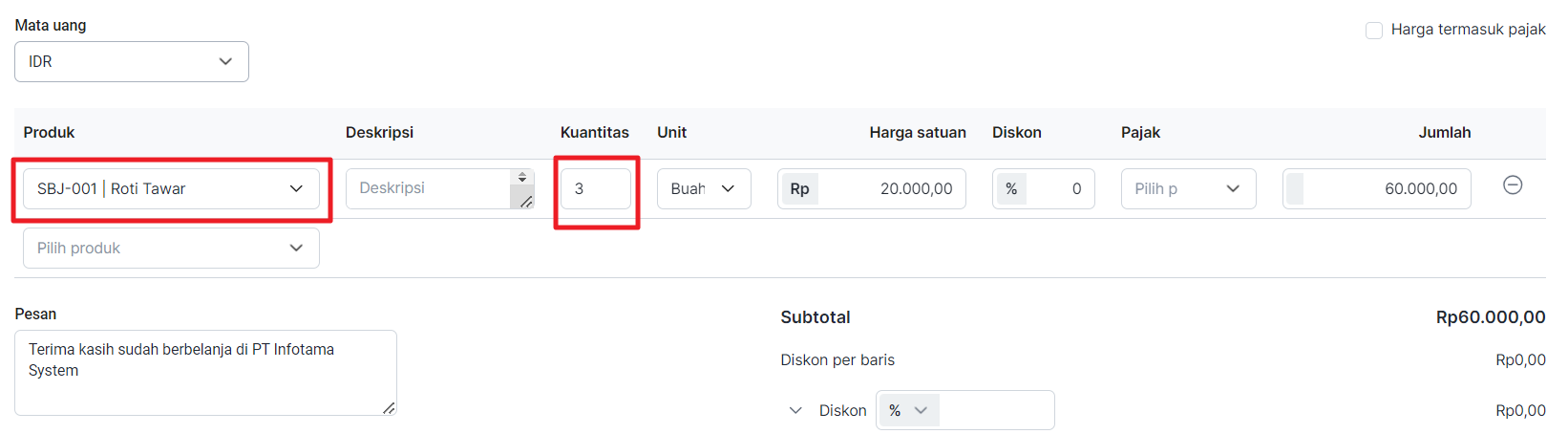Open the IDR currency dropdown
The image size is (1568, 434).
tap(132, 61)
